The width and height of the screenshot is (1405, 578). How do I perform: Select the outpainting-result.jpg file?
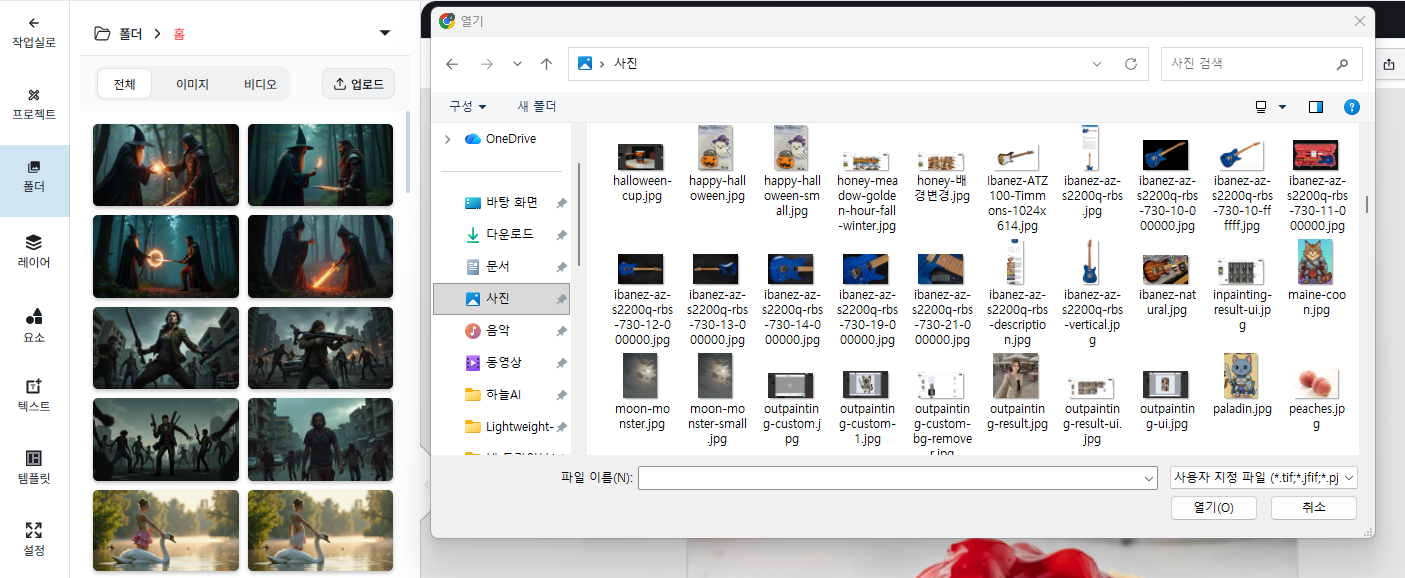(x=1017, y=392)
